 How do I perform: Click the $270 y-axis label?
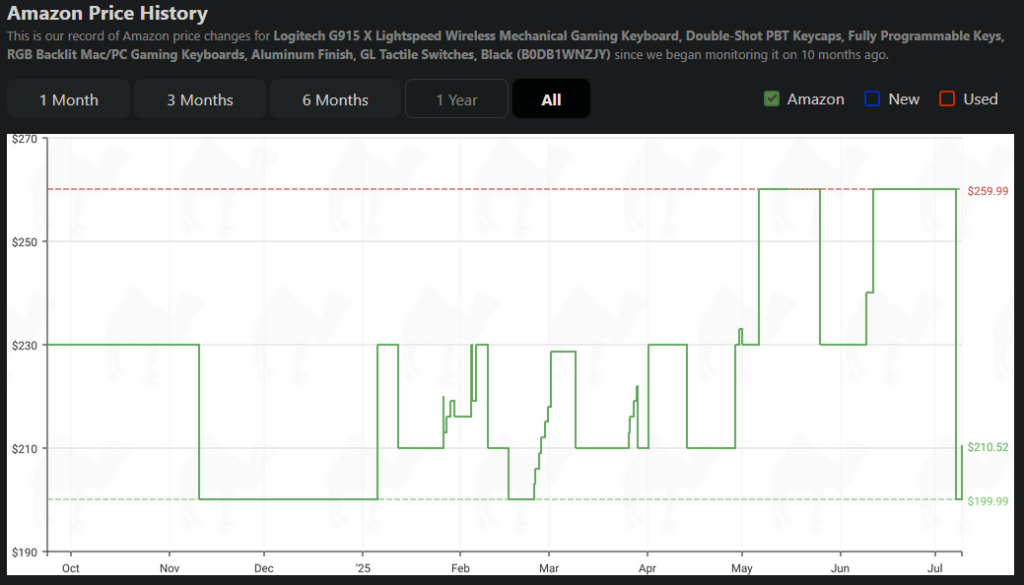[x=25, y=138]
